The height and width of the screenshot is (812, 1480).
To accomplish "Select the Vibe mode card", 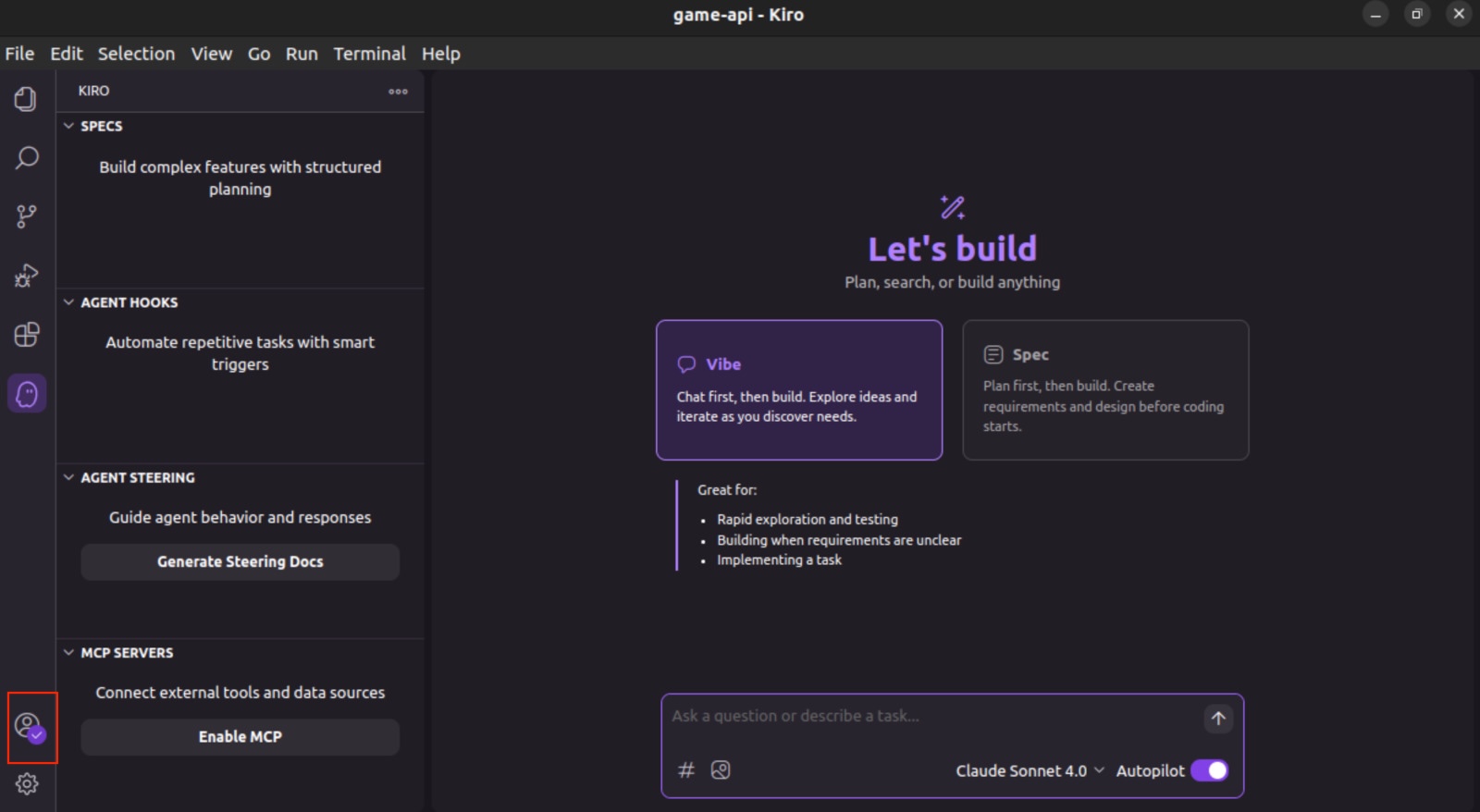I will point(799,389).
